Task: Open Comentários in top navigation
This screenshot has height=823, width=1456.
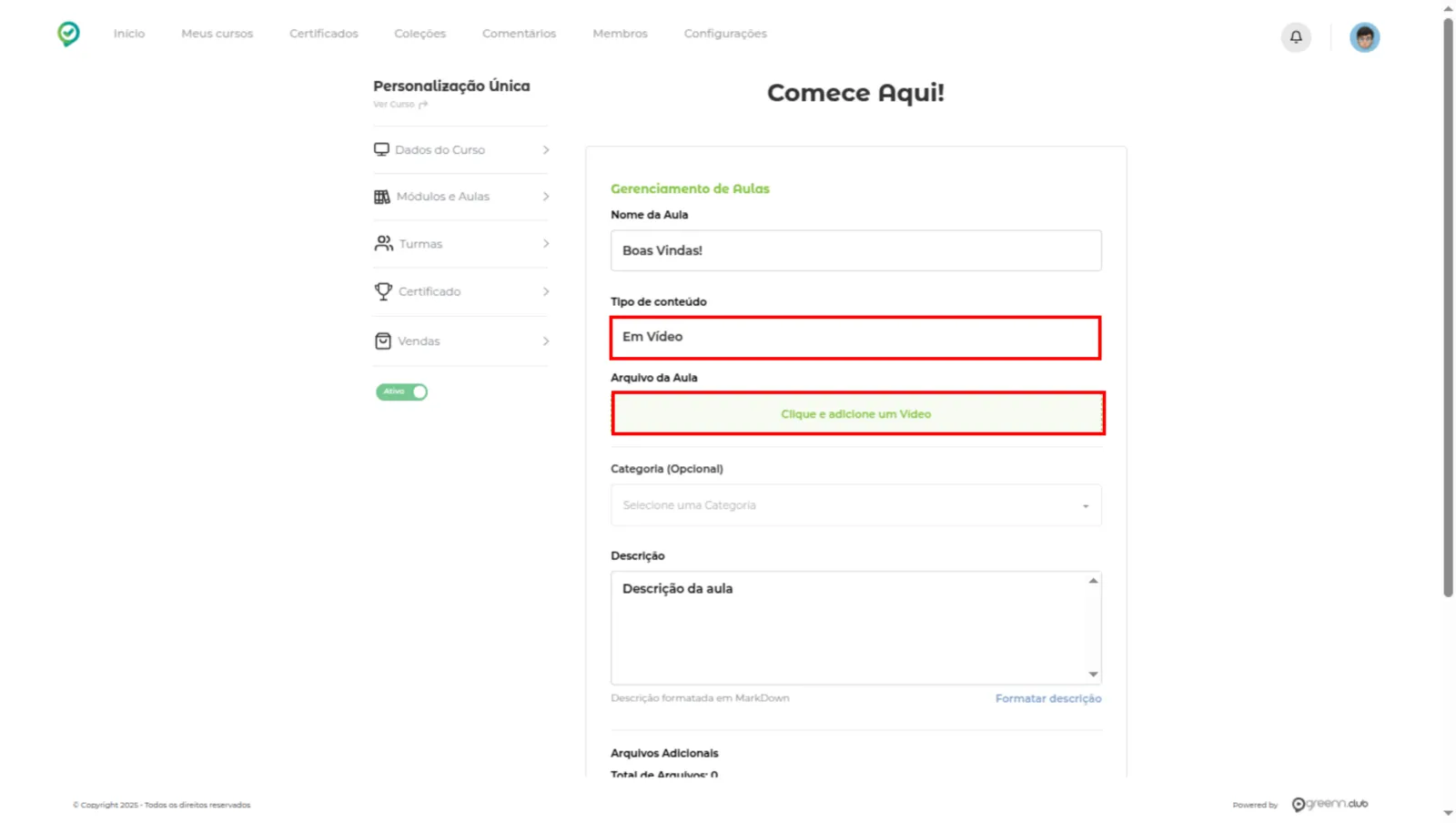Action: [x=519, y=34]
